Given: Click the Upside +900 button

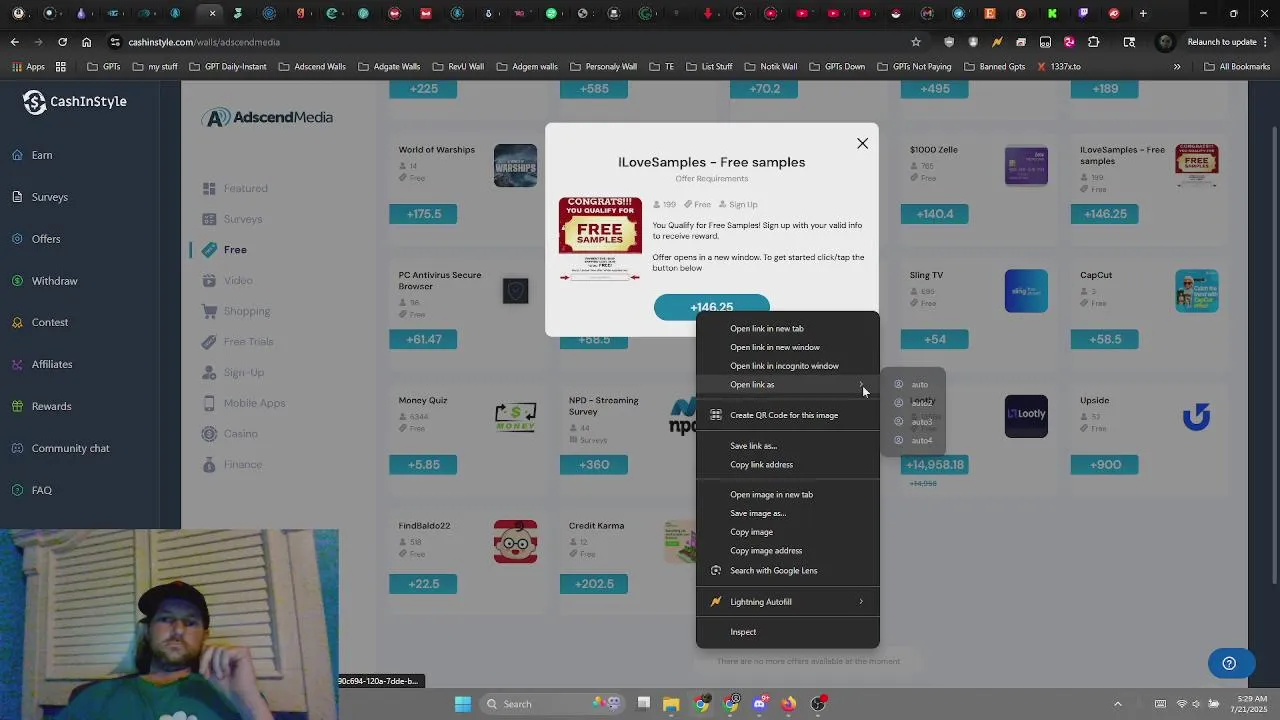Looking at the screenshot, I should click(x=1105, y=464).
